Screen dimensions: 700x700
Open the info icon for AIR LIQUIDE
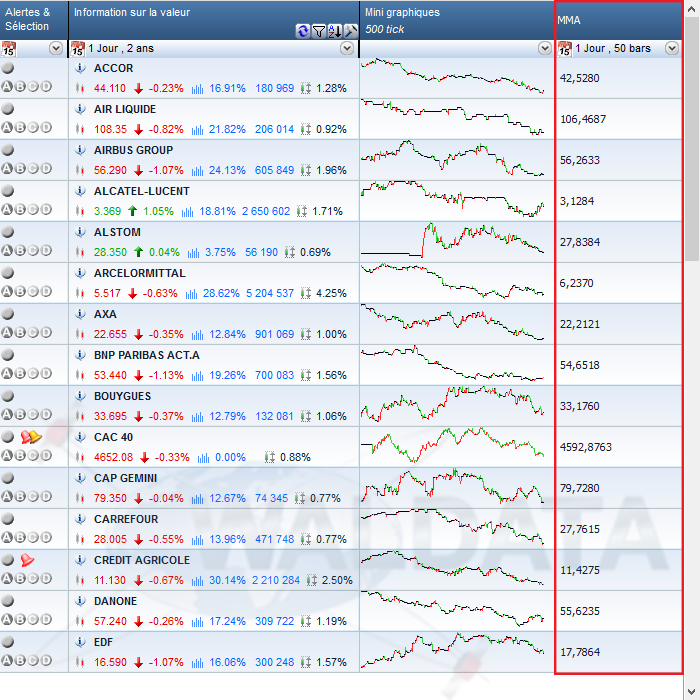80,109
